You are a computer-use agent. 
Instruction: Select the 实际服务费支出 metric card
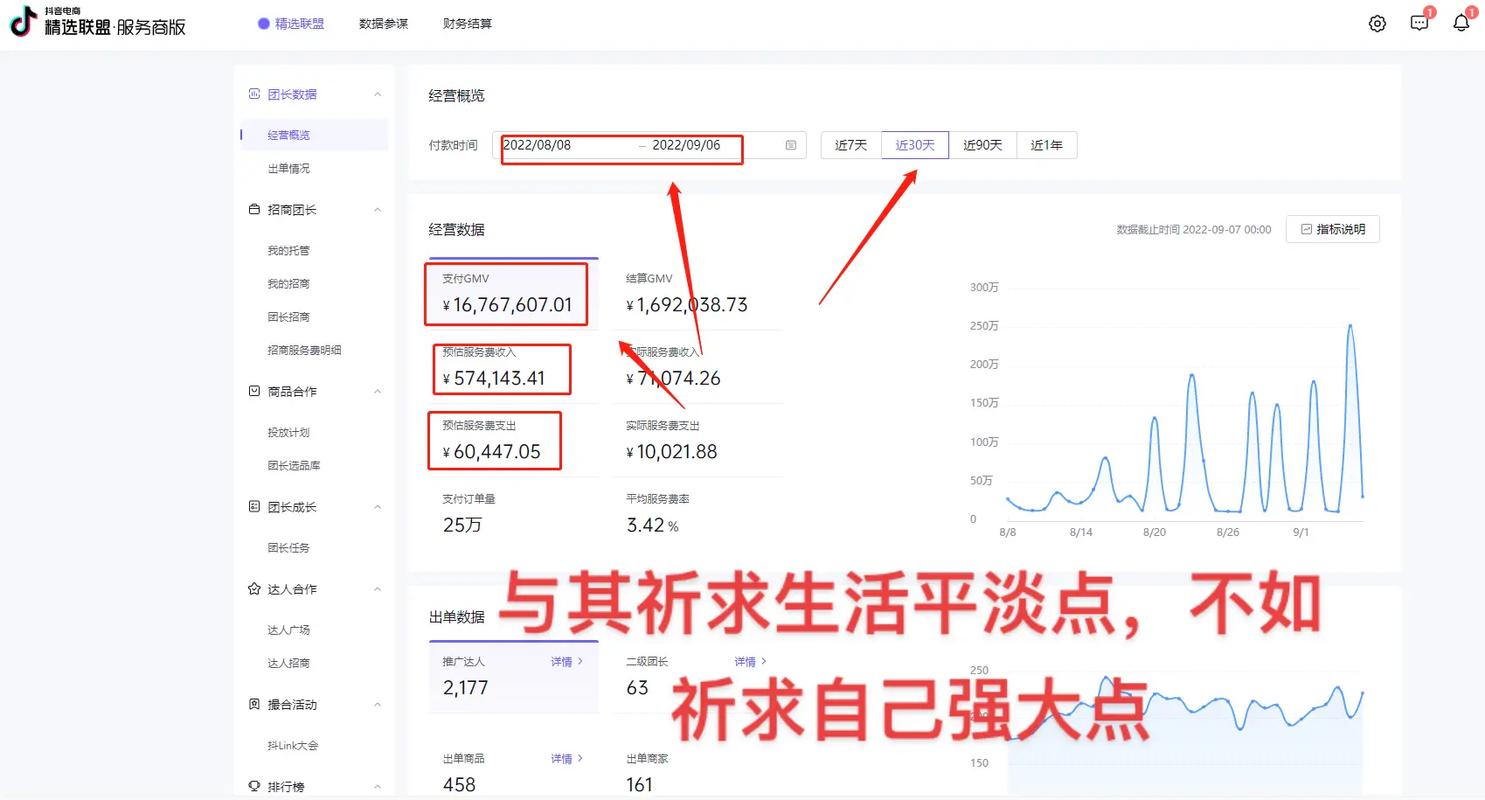pyautogui.click(x=698, y=440)
